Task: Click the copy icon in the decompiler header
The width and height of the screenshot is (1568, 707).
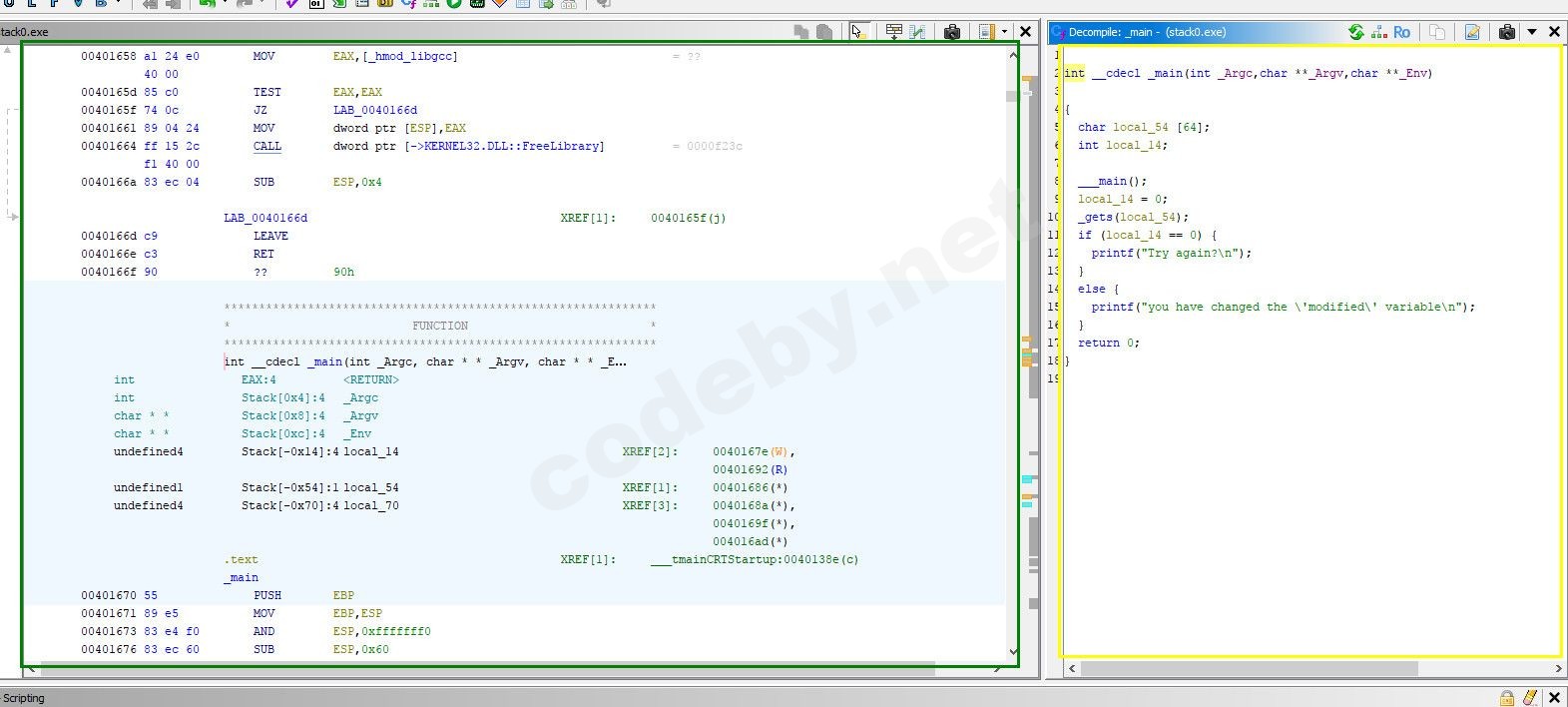Action: pos(1437,32)
